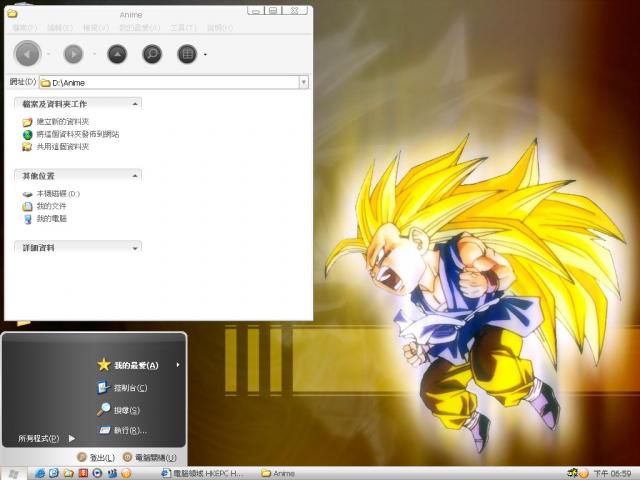Viewport: 640px width, 480px height.
Task: Open the 工具(T) menu
Action: point(183,28)
